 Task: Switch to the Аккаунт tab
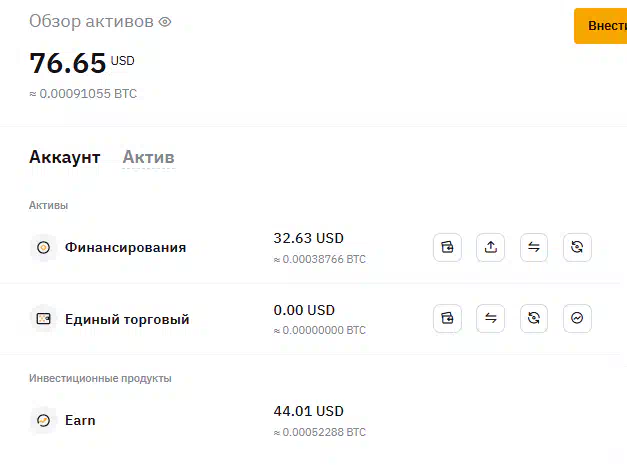tap(64, 157)
